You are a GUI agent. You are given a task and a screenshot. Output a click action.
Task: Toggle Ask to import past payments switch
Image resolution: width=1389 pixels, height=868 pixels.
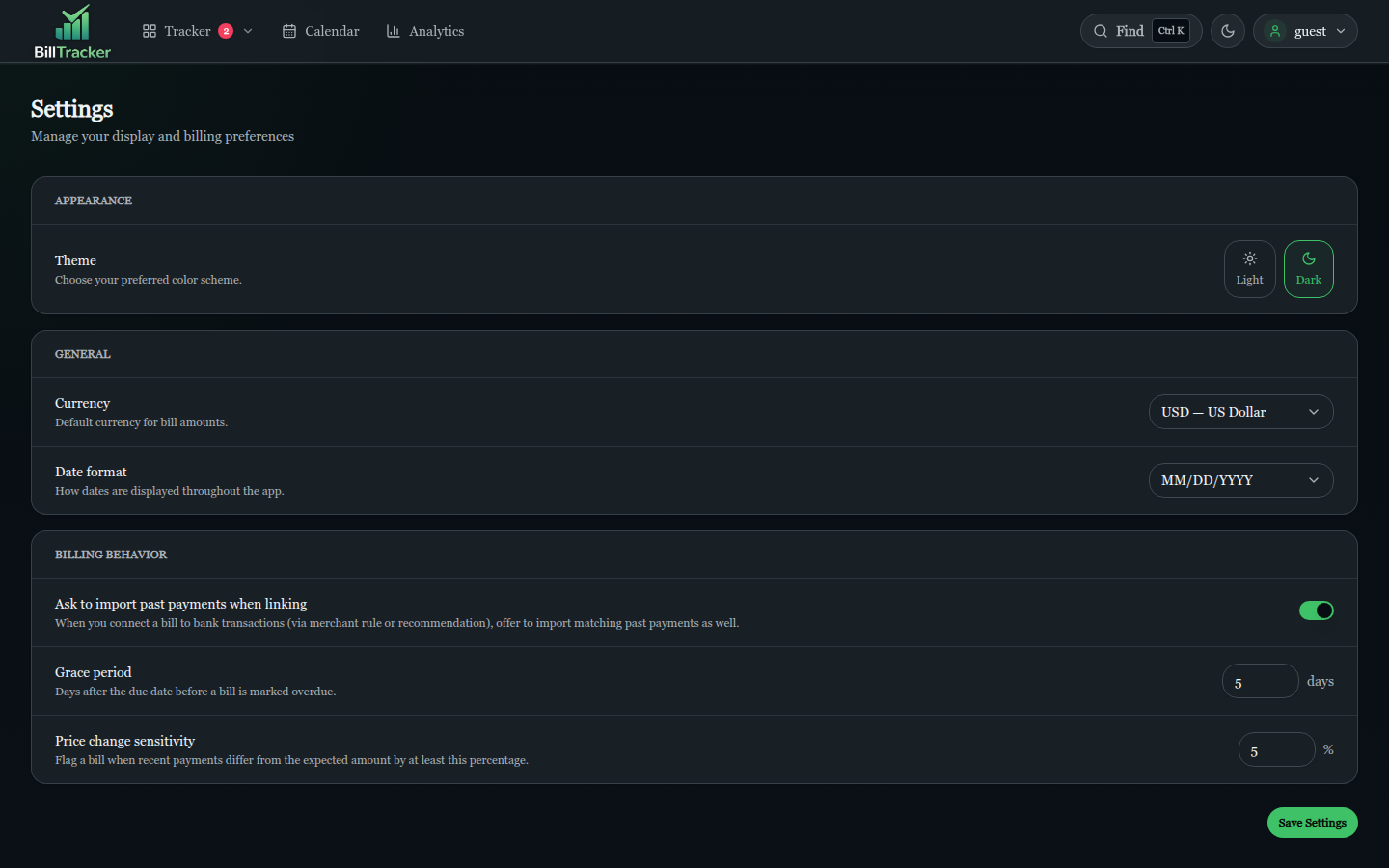click(x=1317, y=610)
